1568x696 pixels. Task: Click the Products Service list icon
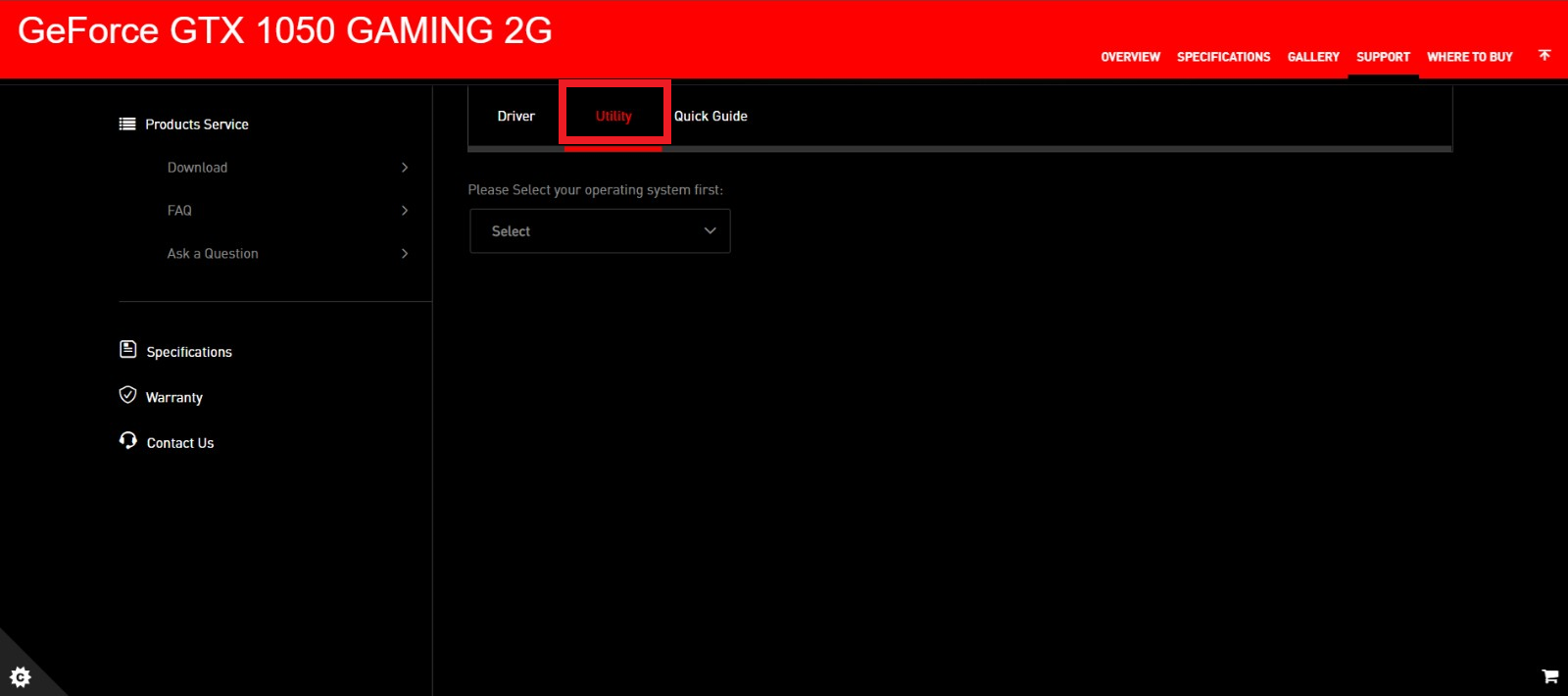click(127, 124)
